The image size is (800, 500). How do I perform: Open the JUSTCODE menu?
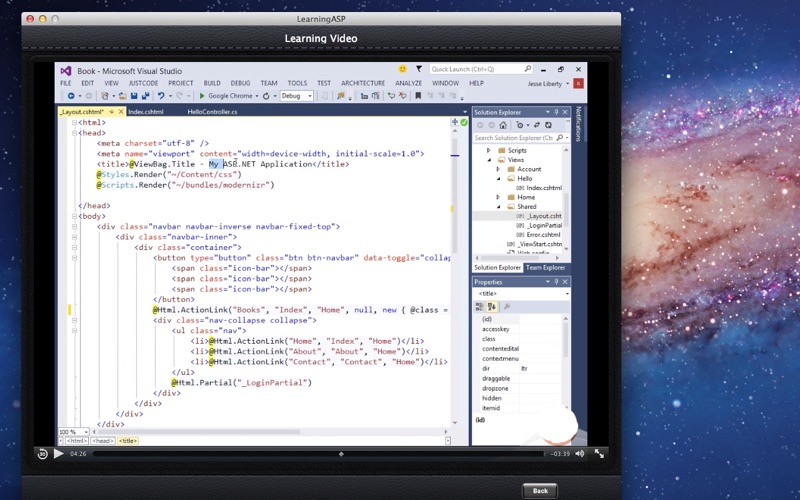pyautogui.click(x=143, y=83)
